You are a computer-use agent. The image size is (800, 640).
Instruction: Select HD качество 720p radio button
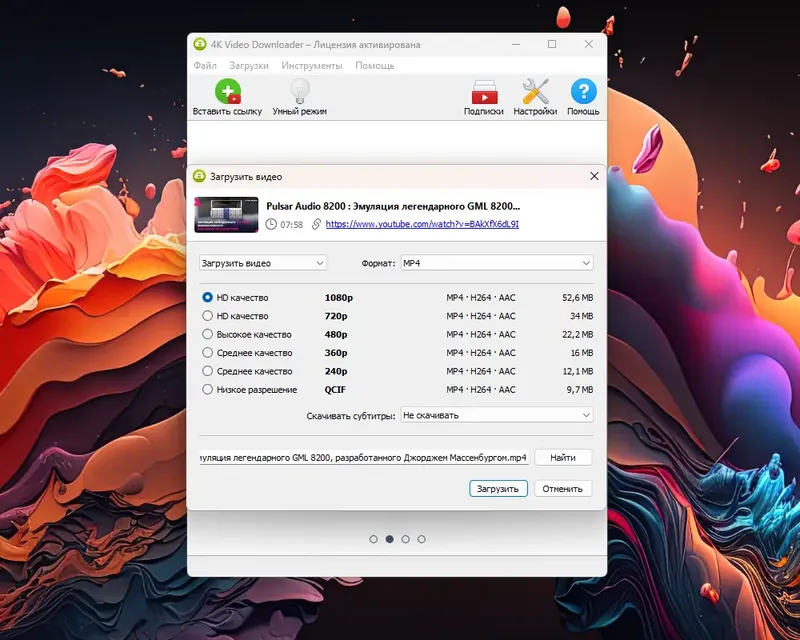click(207, 315)
